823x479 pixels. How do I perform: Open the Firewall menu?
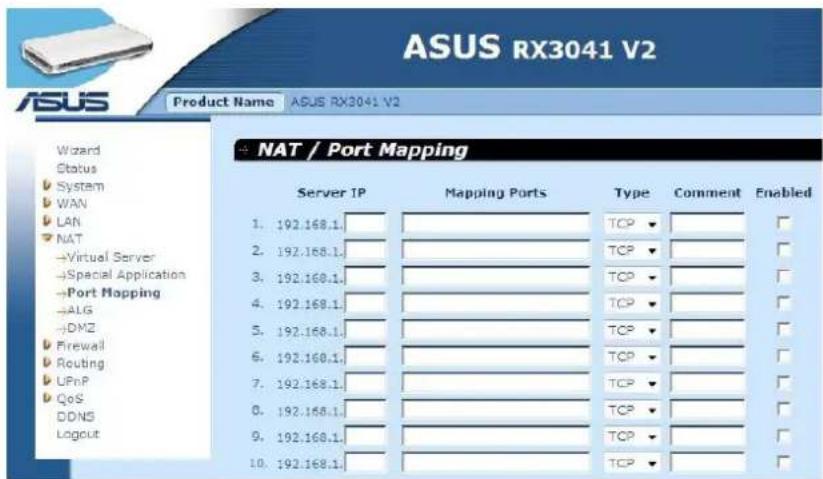(x=80, y=346)
